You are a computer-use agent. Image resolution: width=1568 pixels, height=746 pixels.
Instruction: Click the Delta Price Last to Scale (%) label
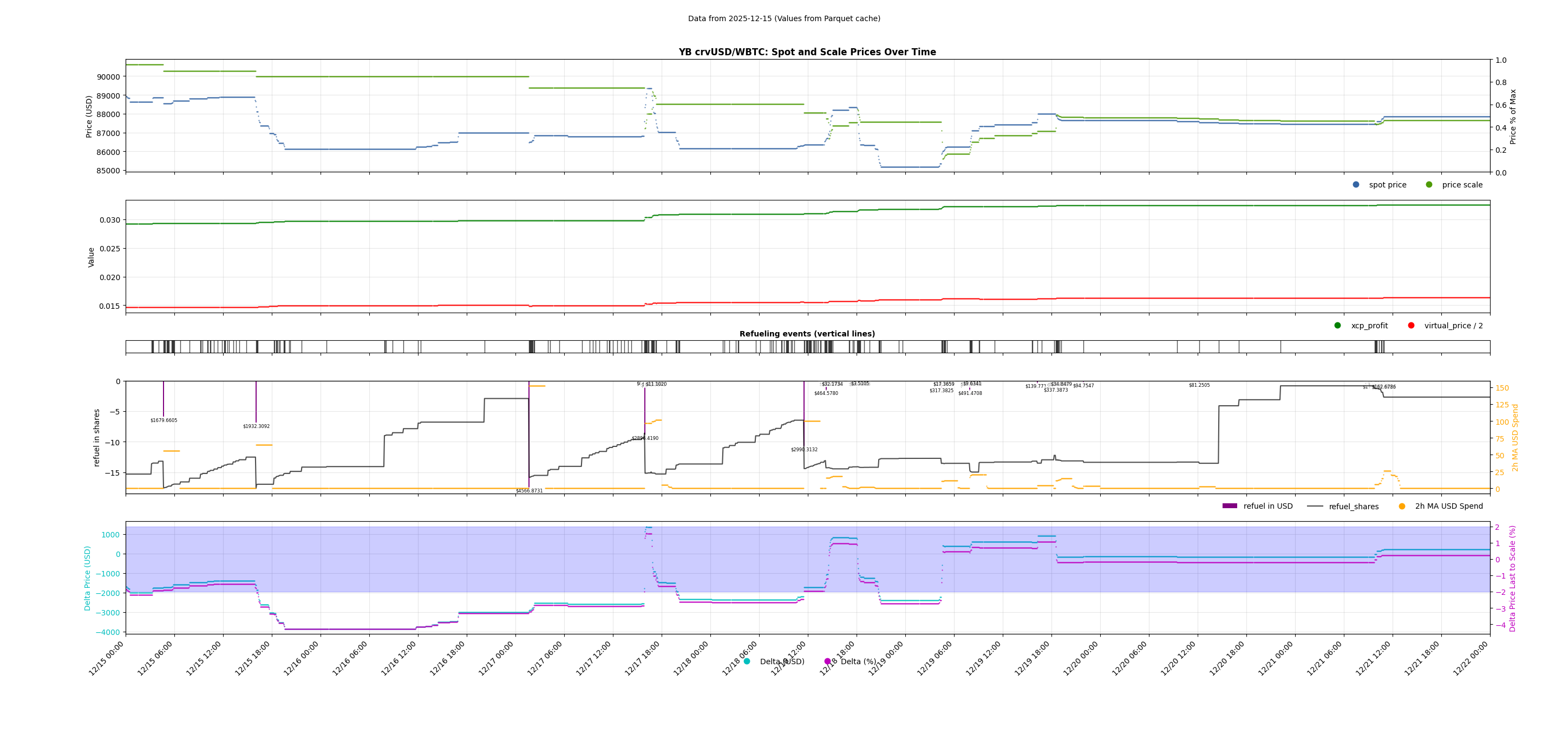[x=1512, y=579]
